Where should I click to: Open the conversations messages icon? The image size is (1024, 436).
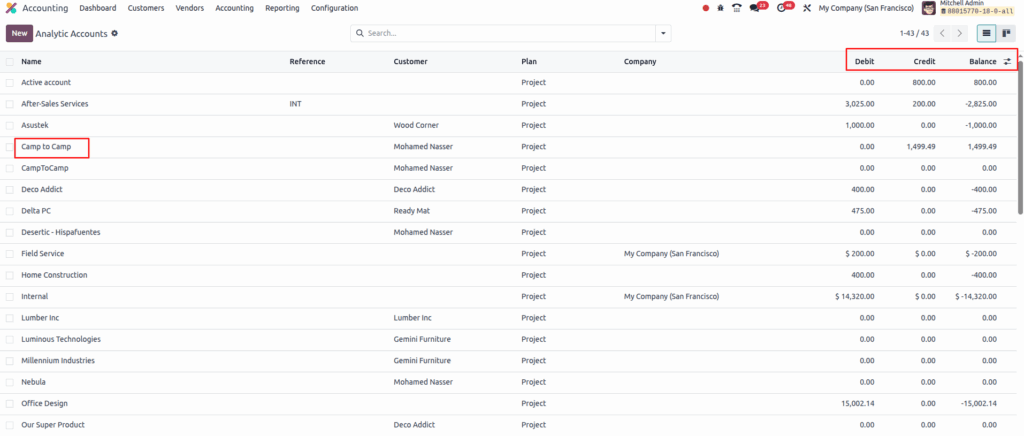[x=755, y=8]
